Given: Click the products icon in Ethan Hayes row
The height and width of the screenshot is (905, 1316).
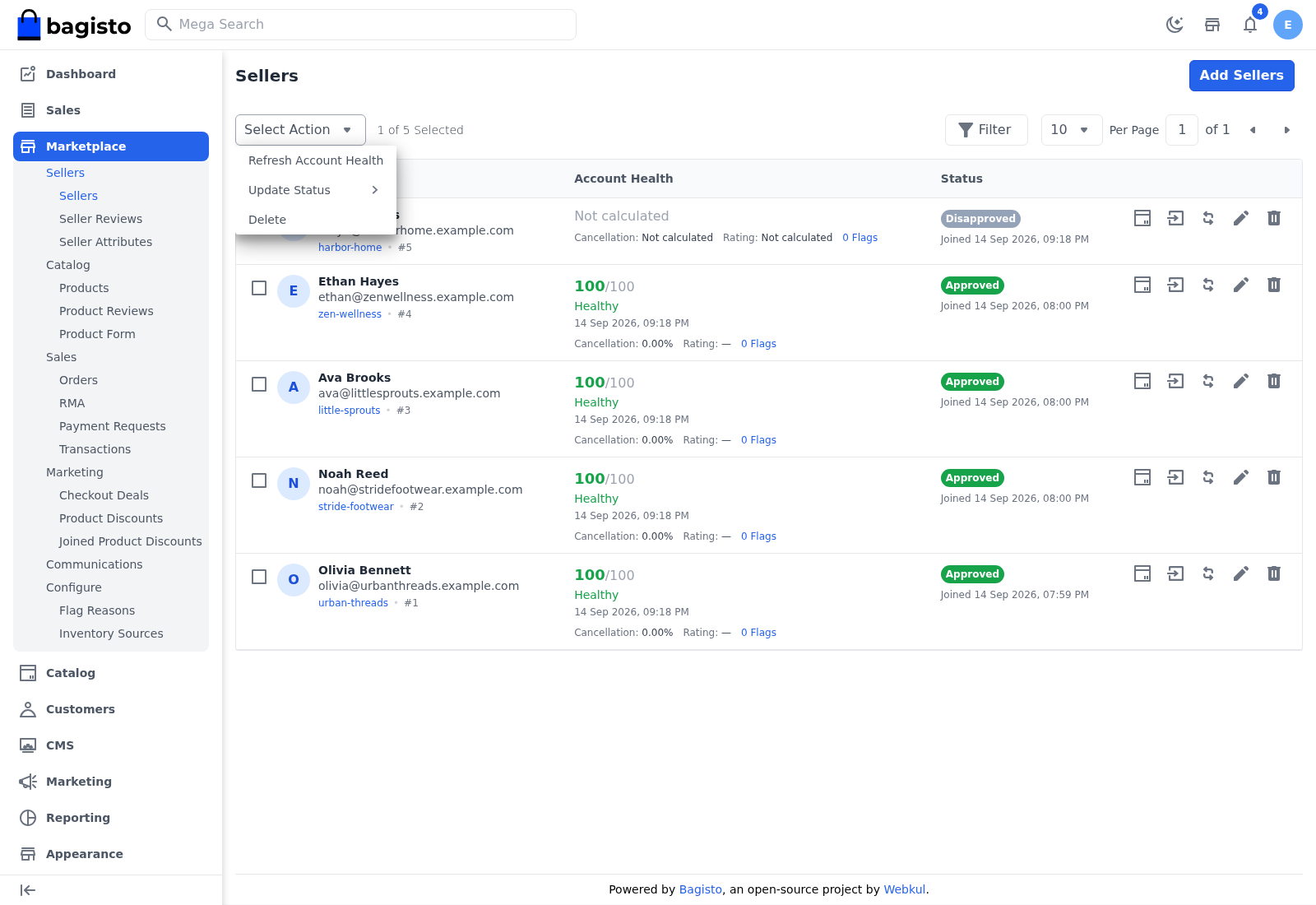Looking at the screenshot, I should click(1142, 285).
